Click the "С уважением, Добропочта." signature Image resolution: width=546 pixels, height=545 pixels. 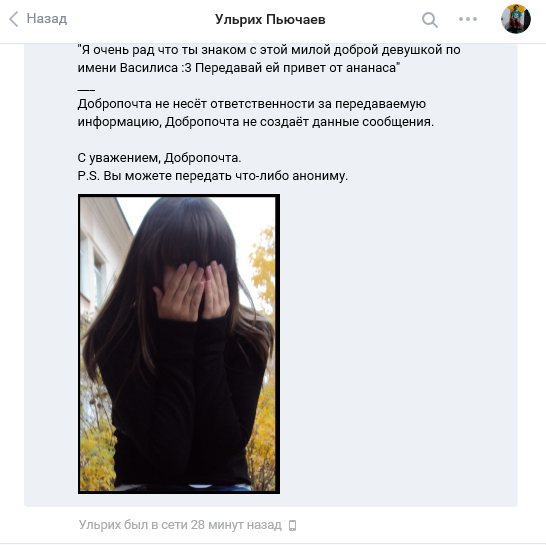pos(159,158)
